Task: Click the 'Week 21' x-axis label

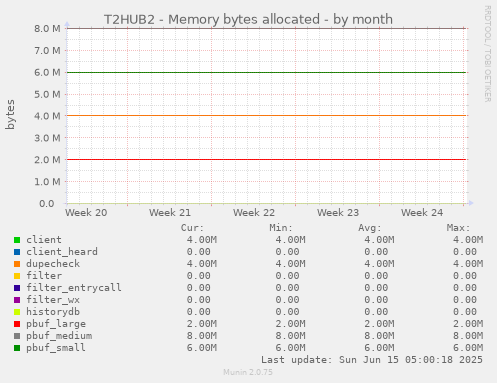Action: tap(170, 213)
